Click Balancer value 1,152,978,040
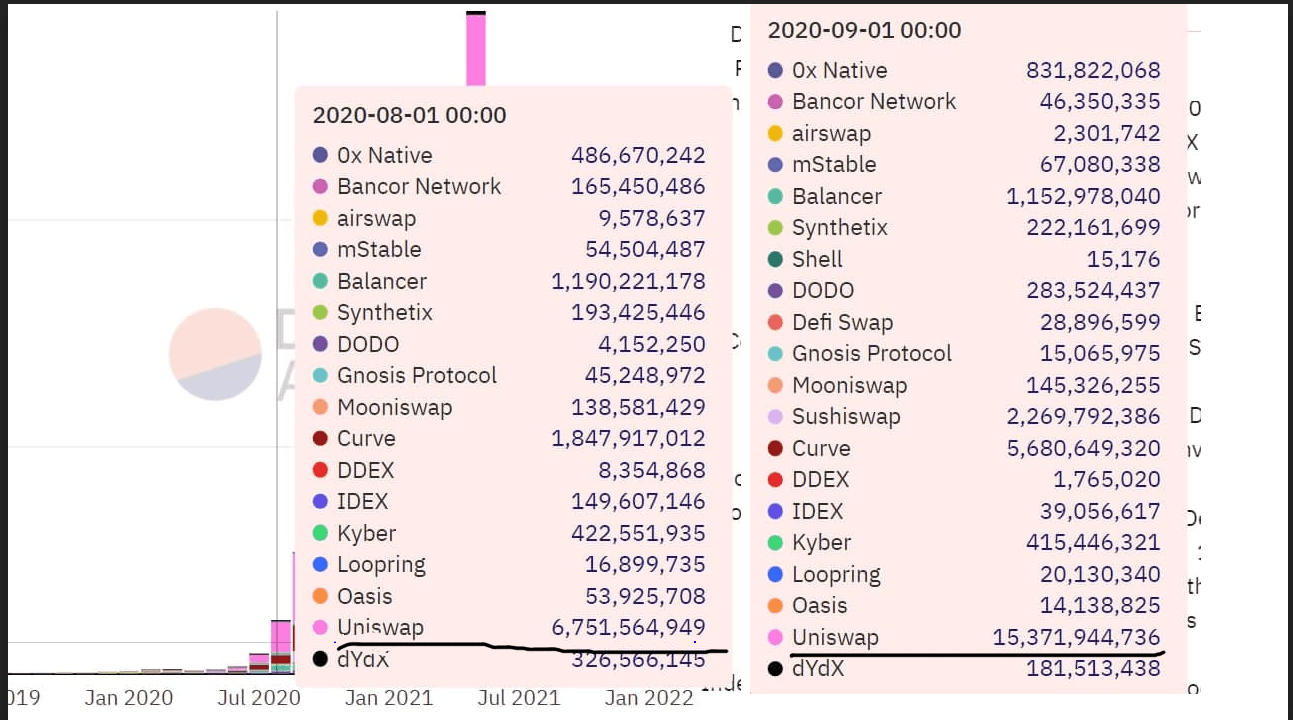 pyautogui.click(x=1083, y=196)
